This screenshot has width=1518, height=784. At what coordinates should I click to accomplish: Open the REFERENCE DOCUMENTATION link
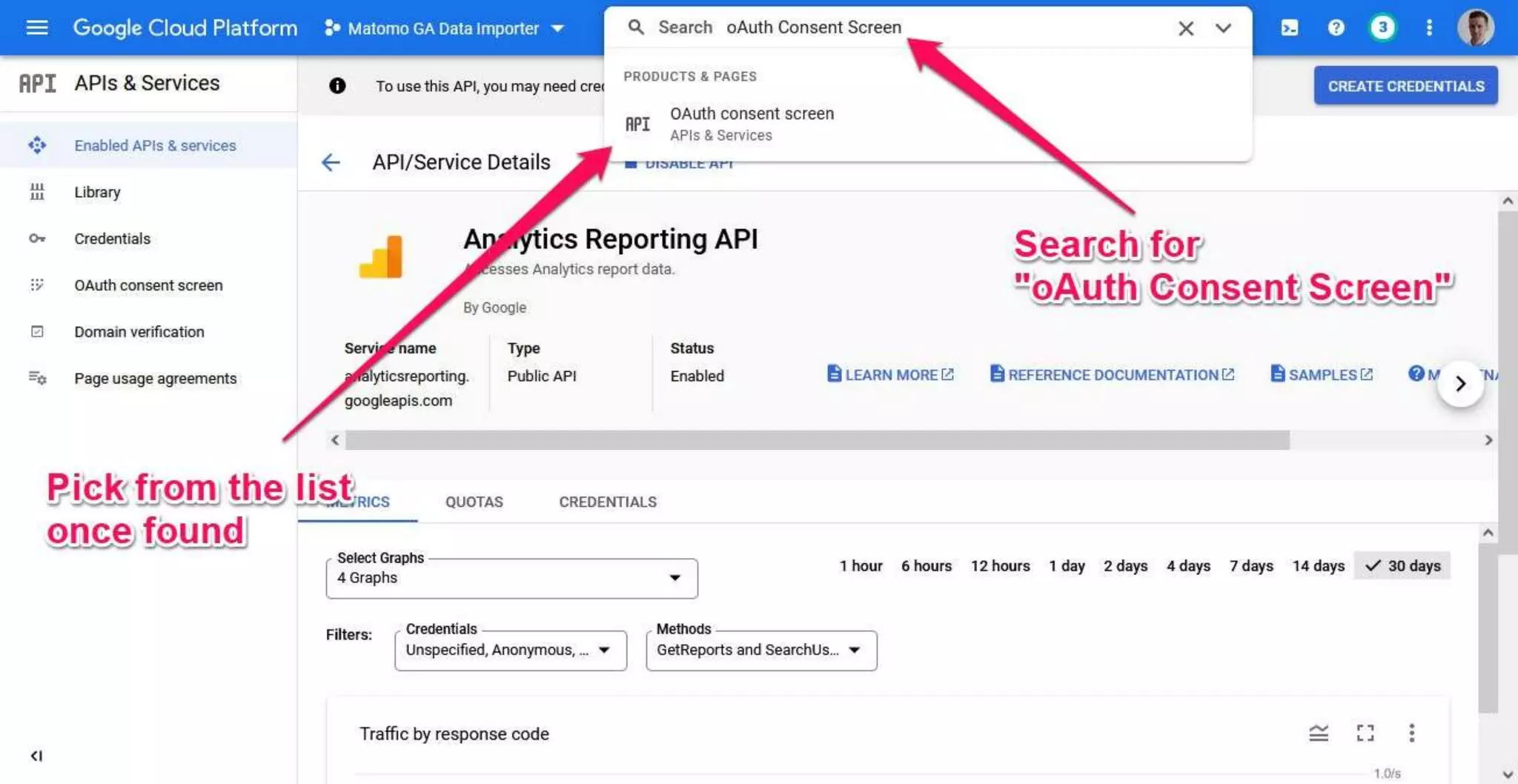point(1113,375)
